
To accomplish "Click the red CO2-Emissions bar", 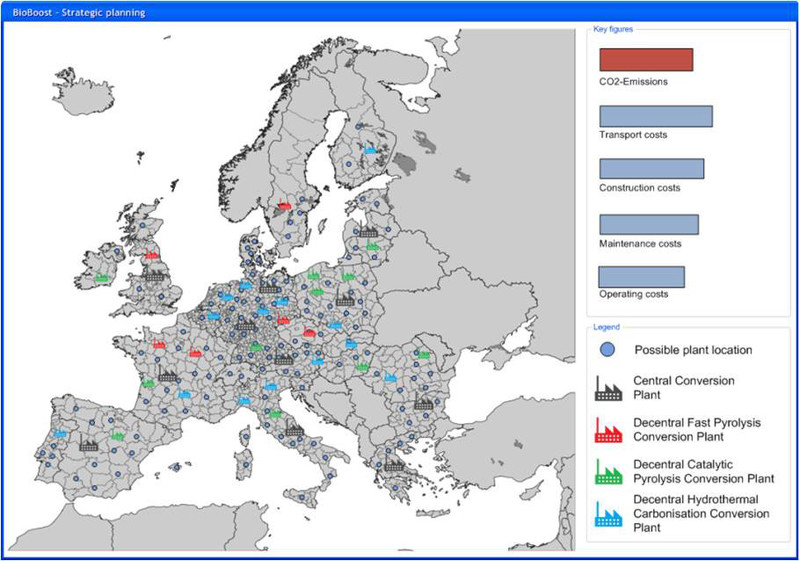I will coord(646,60).
